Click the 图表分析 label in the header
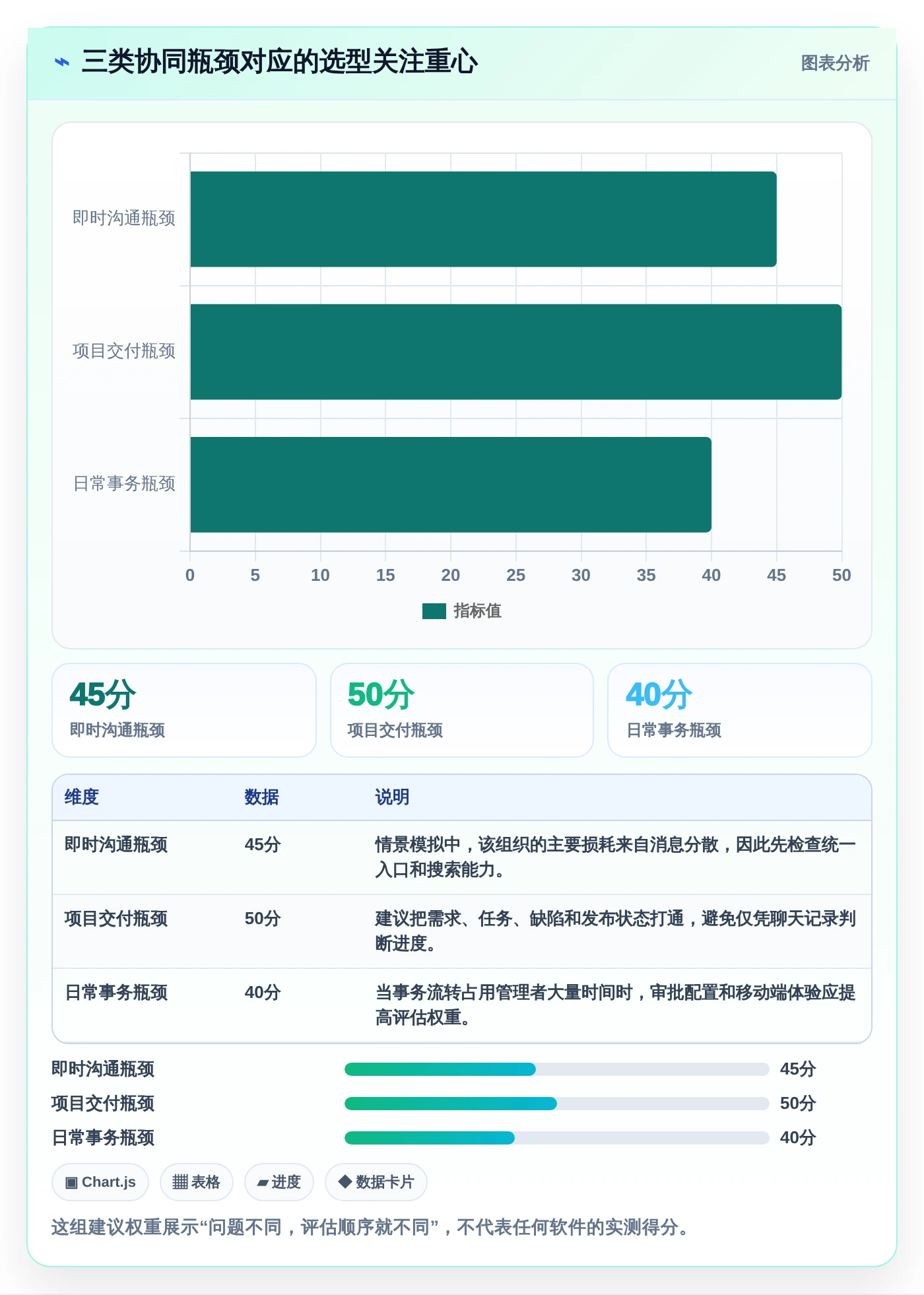Screen dimensions: 924x1295 click(835, 63)
